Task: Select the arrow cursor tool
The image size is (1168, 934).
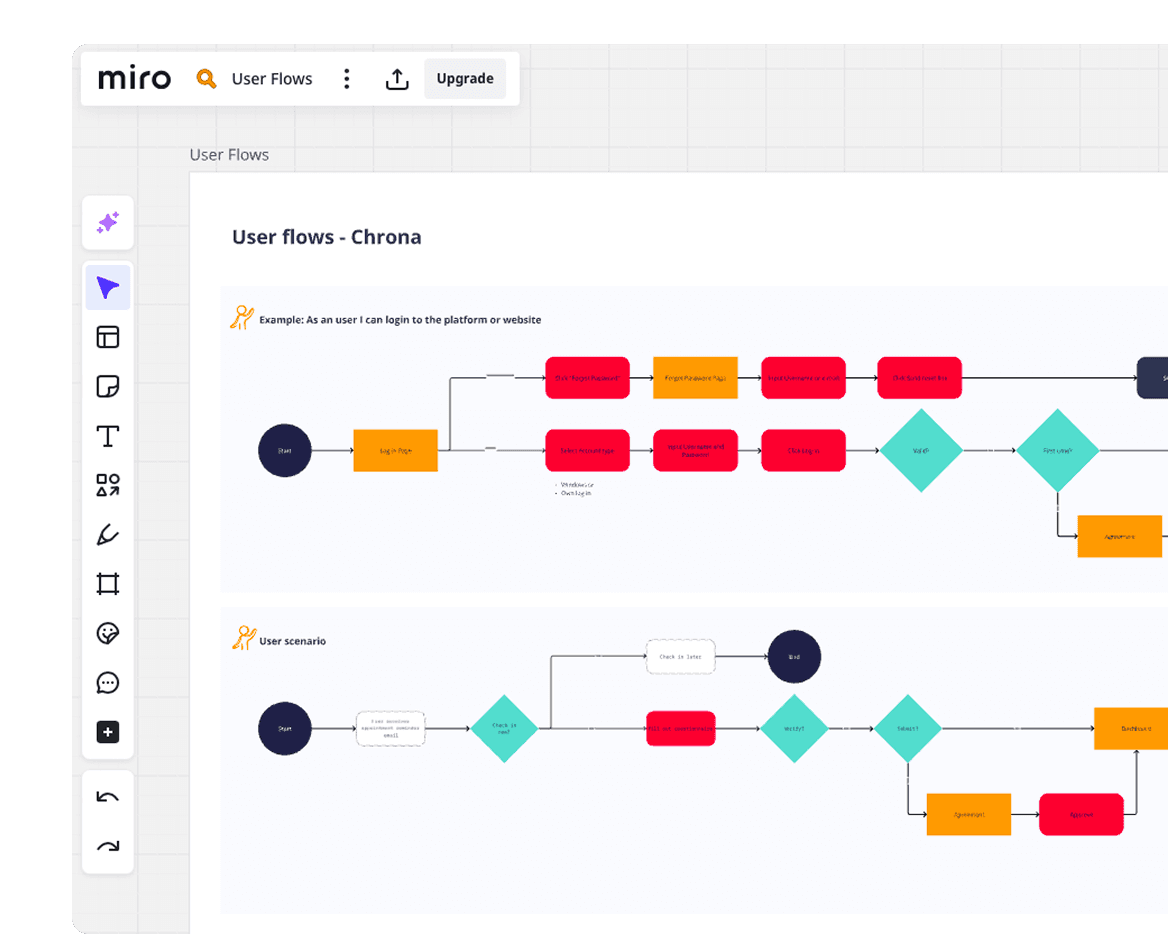Action: tap(108, 287)
